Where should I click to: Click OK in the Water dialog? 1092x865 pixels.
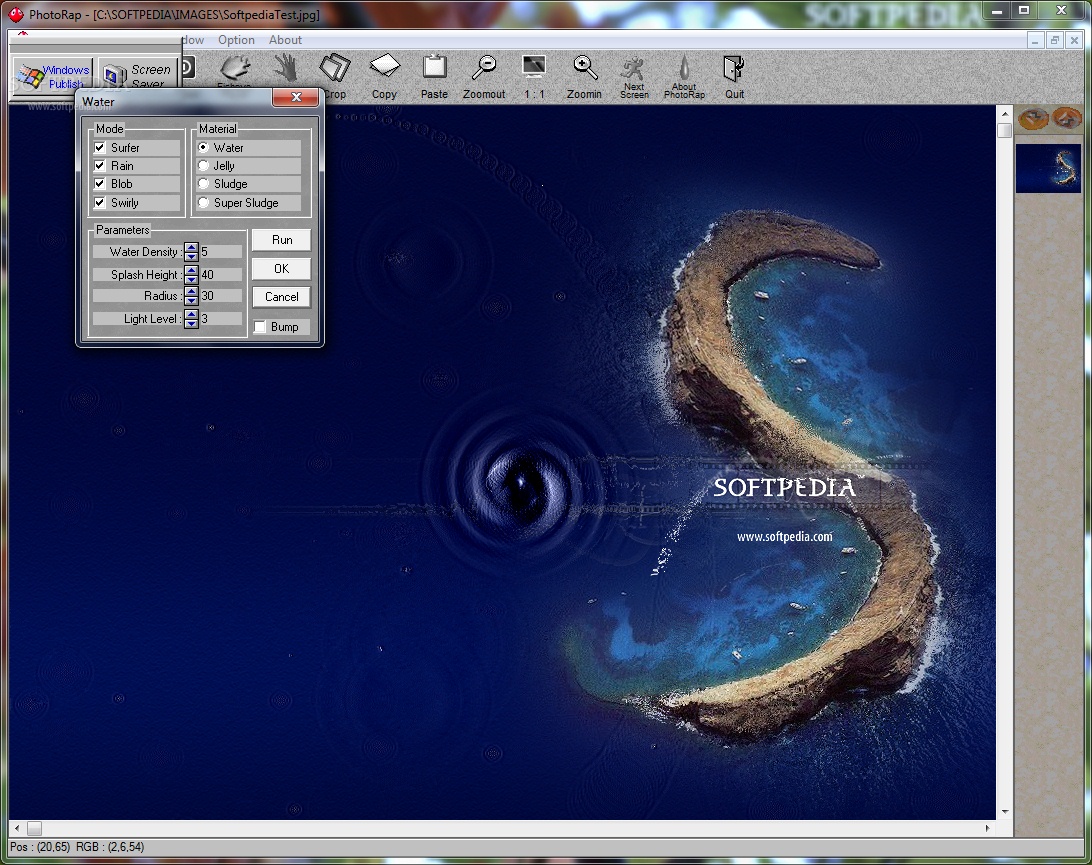coord(281,268)
